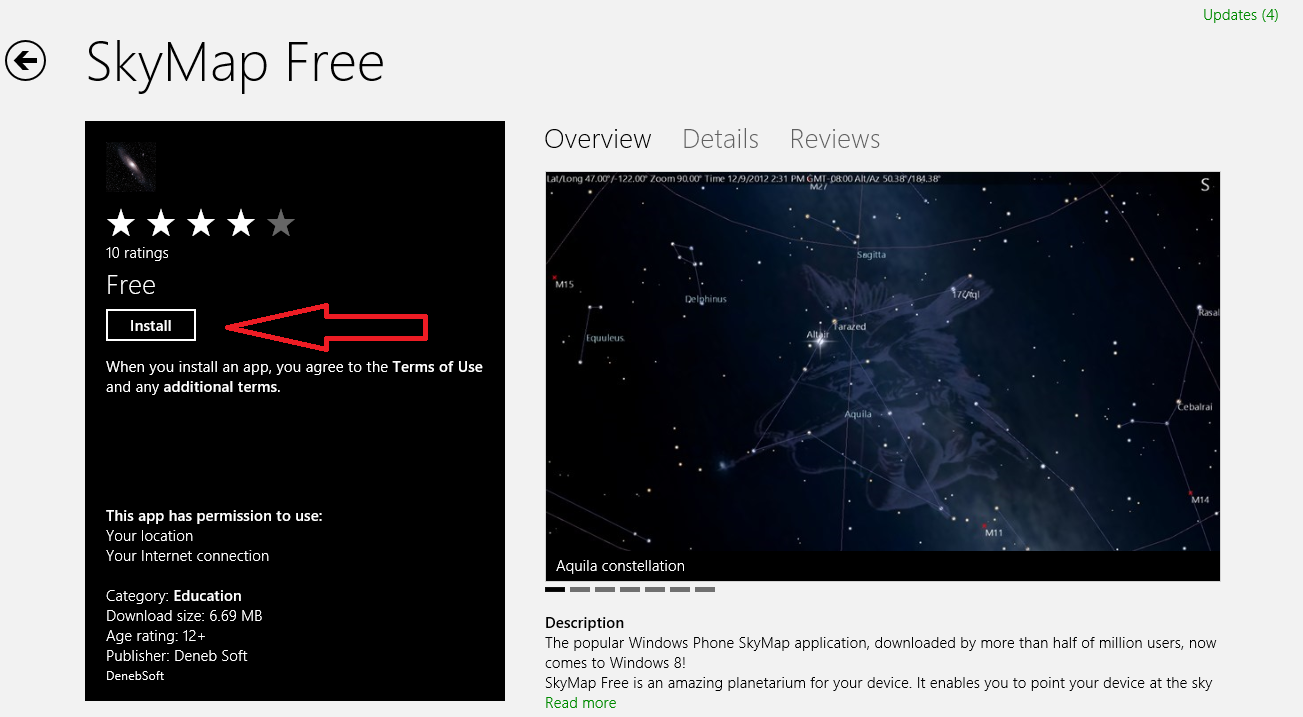
Task: Install the SkyMap Free app
Action: point(151,325)
